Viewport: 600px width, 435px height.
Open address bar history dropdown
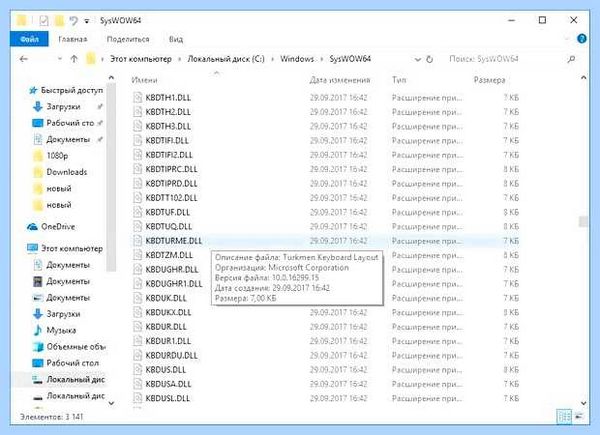tap(417, 59)
